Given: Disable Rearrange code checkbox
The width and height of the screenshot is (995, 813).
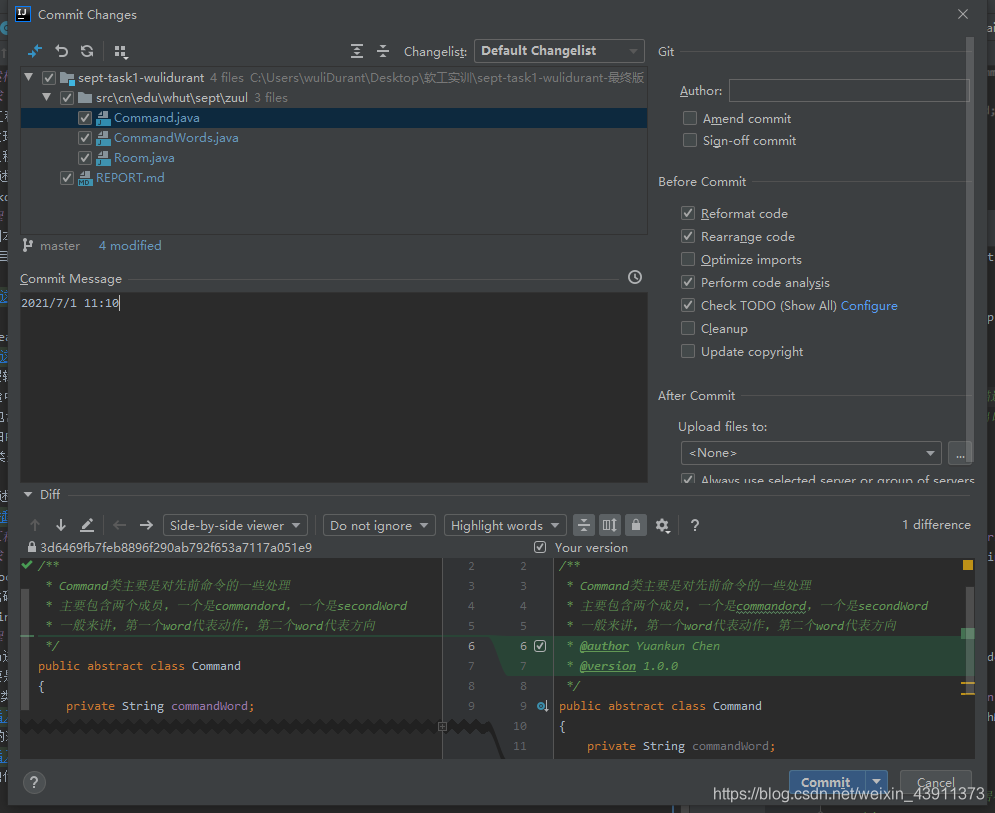Looking at the screenshot, I should [x=688, y=236].
